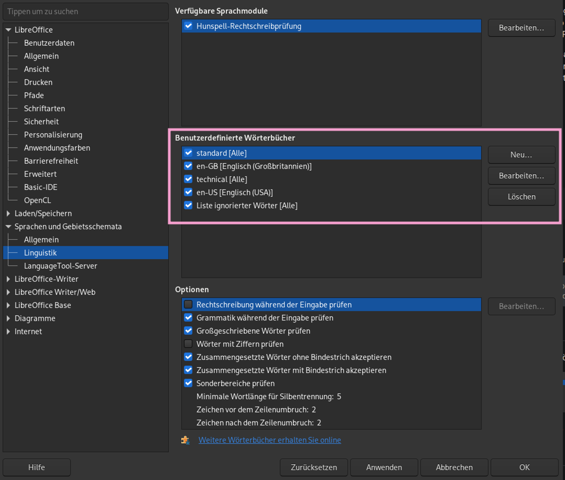This screenshot has height=480, width=565.
Task: Select Zeichen vor dem Zeilenumbruch row
Action: tap(331, 409)
